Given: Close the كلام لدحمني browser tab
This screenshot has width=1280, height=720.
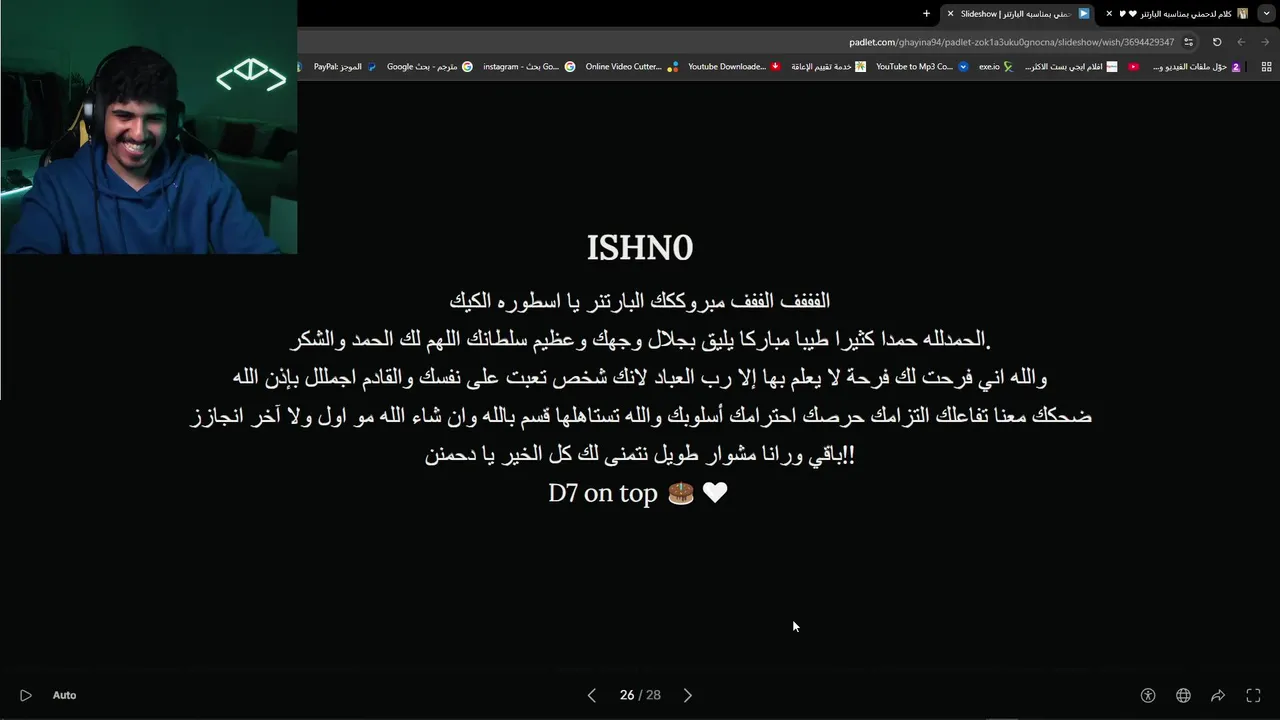Looking at the screenshot, I should 1109,14.
